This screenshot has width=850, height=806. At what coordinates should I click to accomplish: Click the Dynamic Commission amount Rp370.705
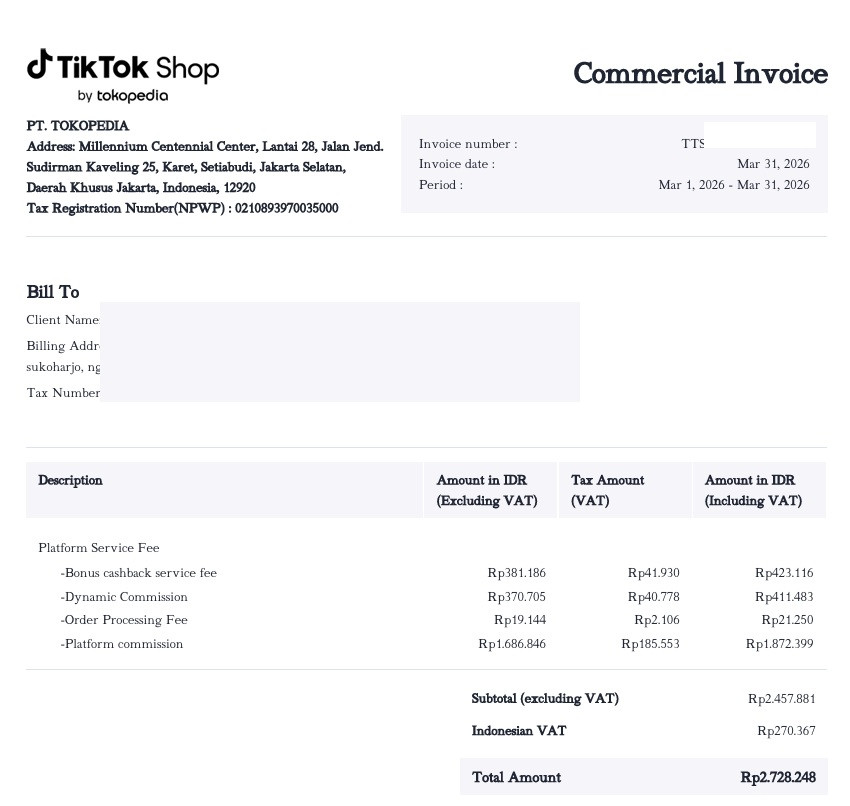(517, 597)
